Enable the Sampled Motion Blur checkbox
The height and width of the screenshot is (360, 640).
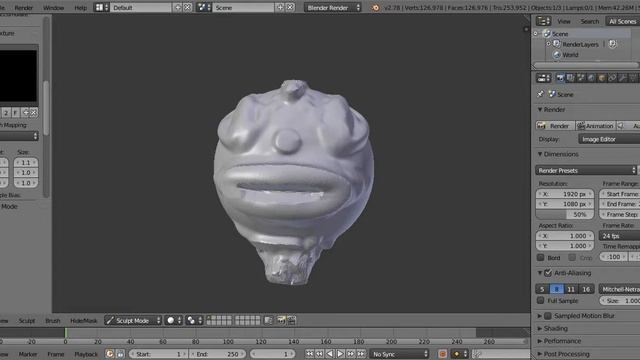[x=548, y=316]
